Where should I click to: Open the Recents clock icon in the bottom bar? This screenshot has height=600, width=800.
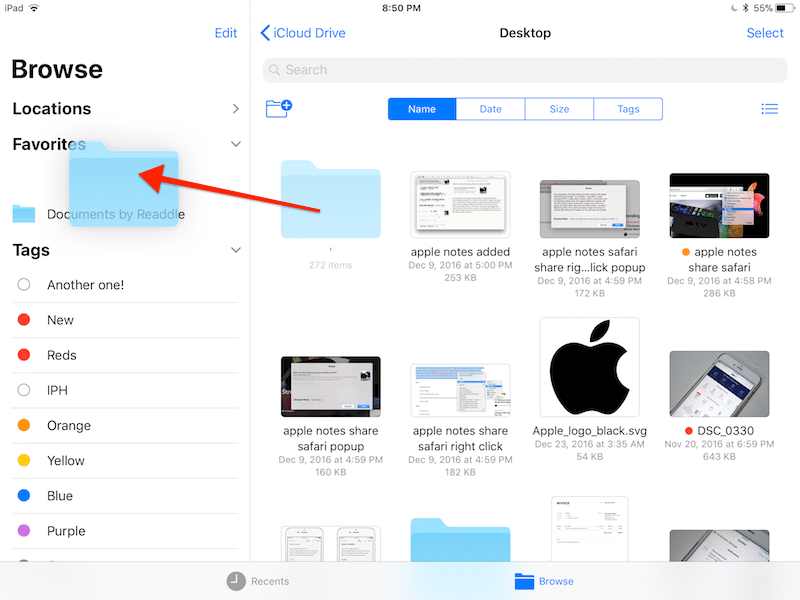[x=236, y=581]
